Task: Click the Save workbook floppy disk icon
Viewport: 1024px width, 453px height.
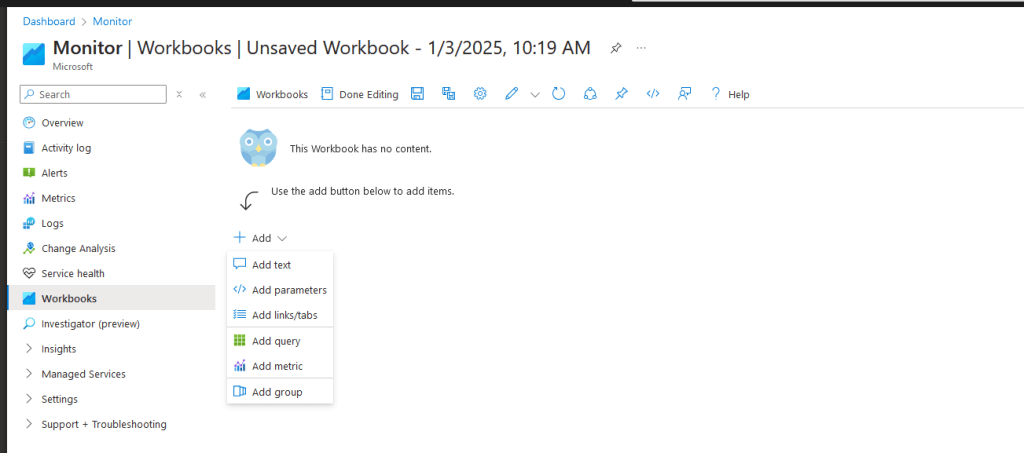Action: coord(418,94)
